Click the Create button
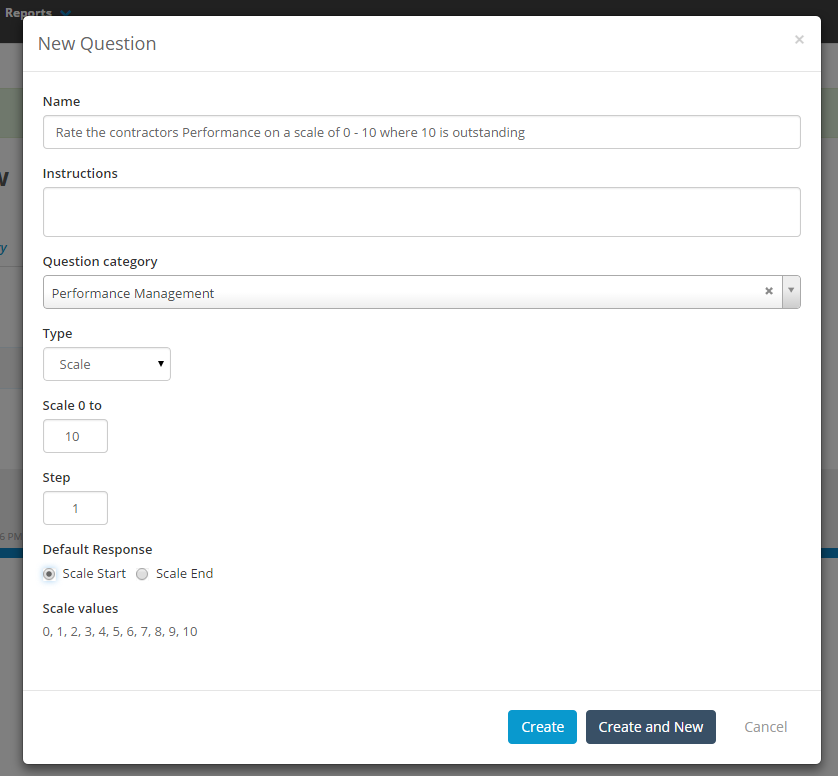Viewport: 838px width, 776px height. coord(542,727)
